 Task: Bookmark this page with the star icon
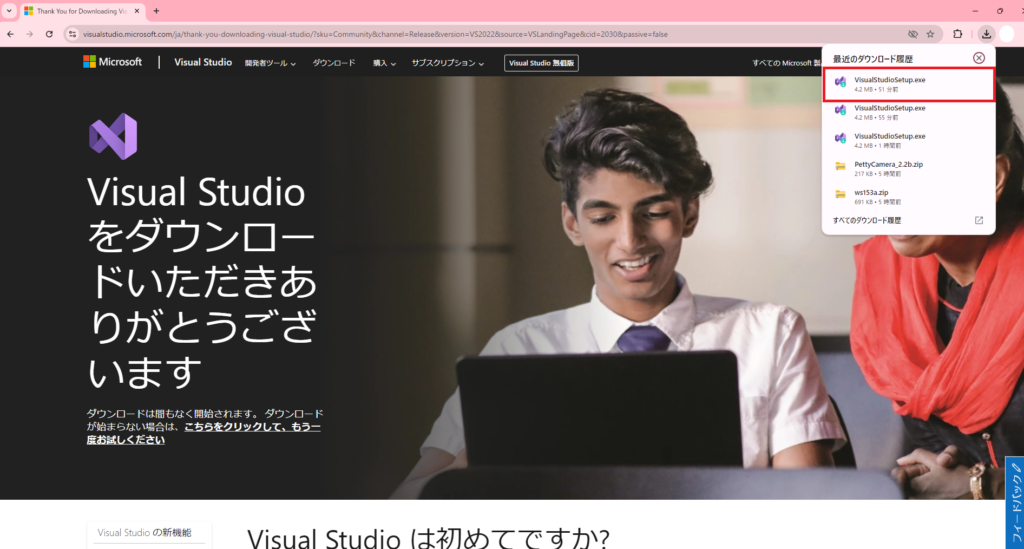click(x=930, y=34)
